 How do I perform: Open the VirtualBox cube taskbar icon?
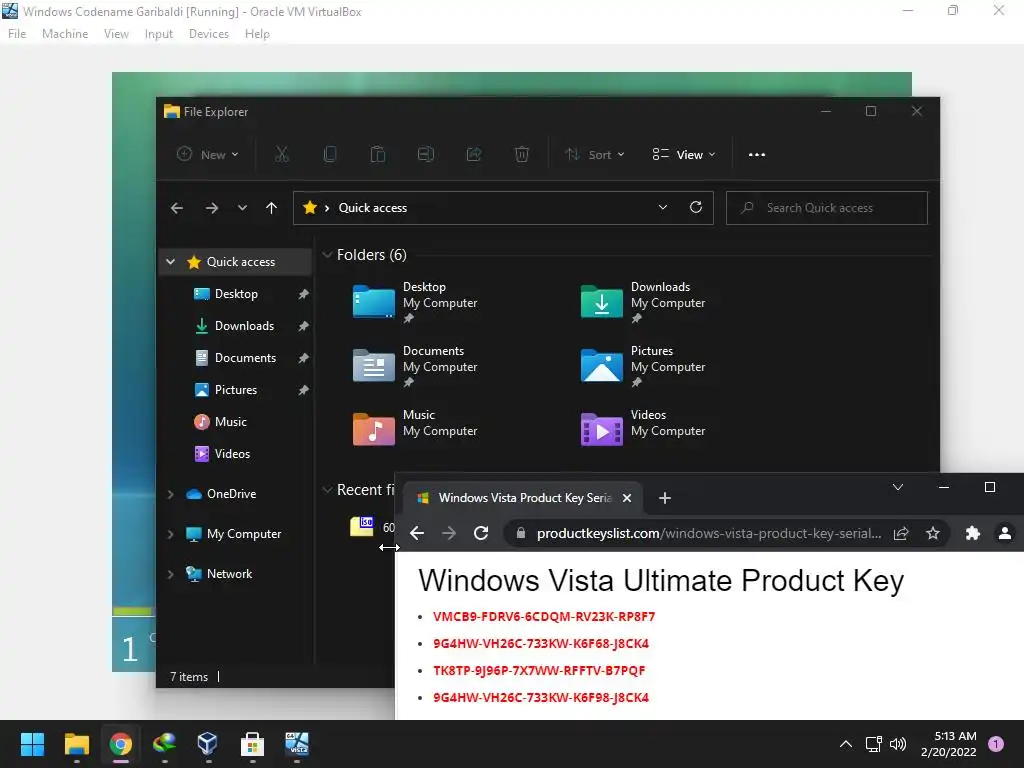point(208,744)
